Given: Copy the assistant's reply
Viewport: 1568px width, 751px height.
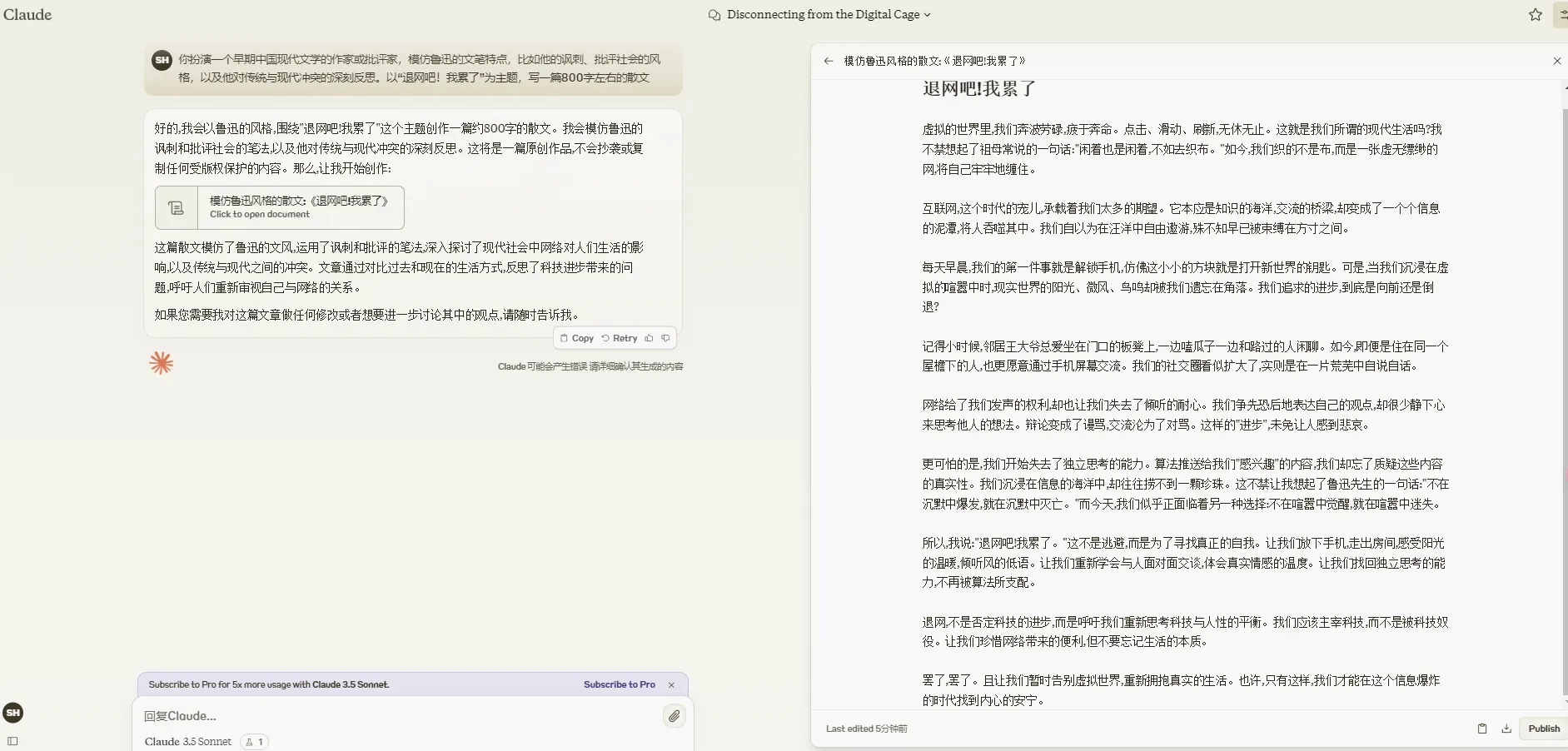Looking at the screenshot, I should (x=576, y=338).
